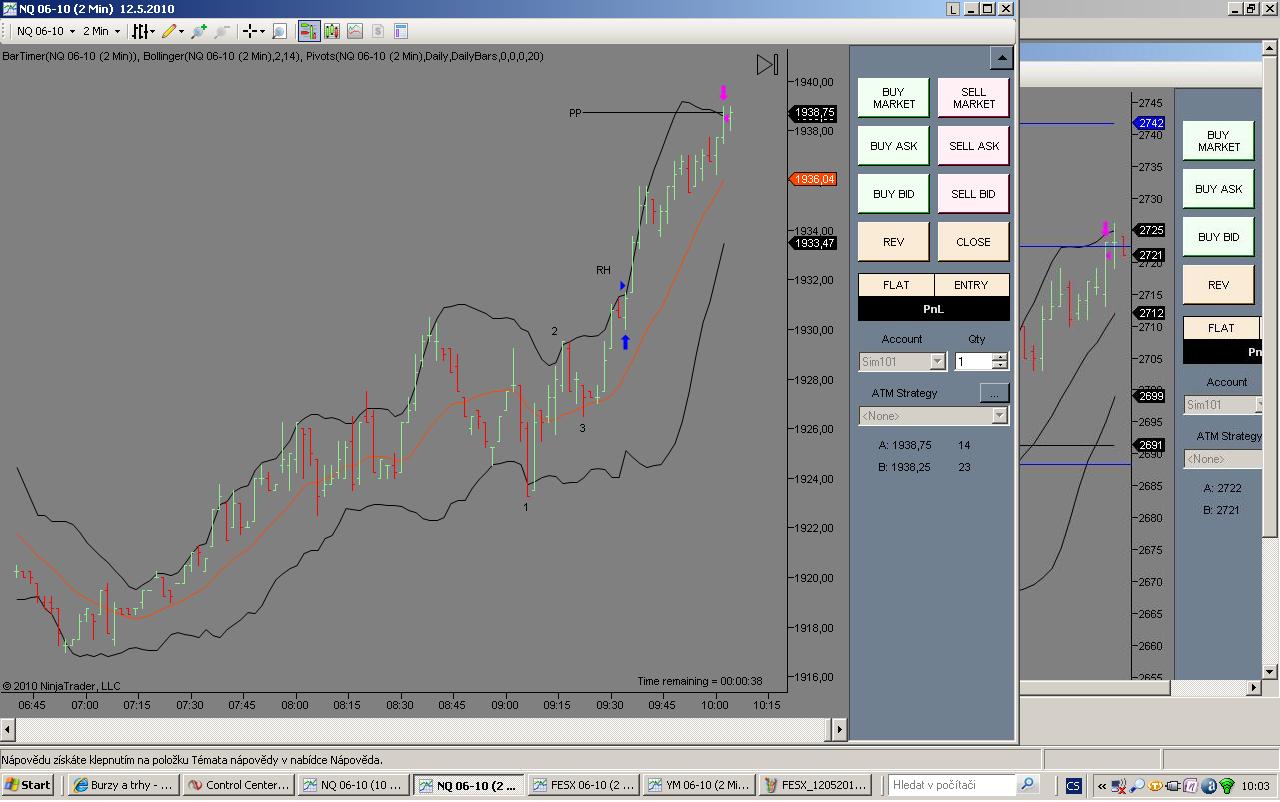
Task: Decrease quantity with the Qty down arrow
Action: coord(1000,366)
